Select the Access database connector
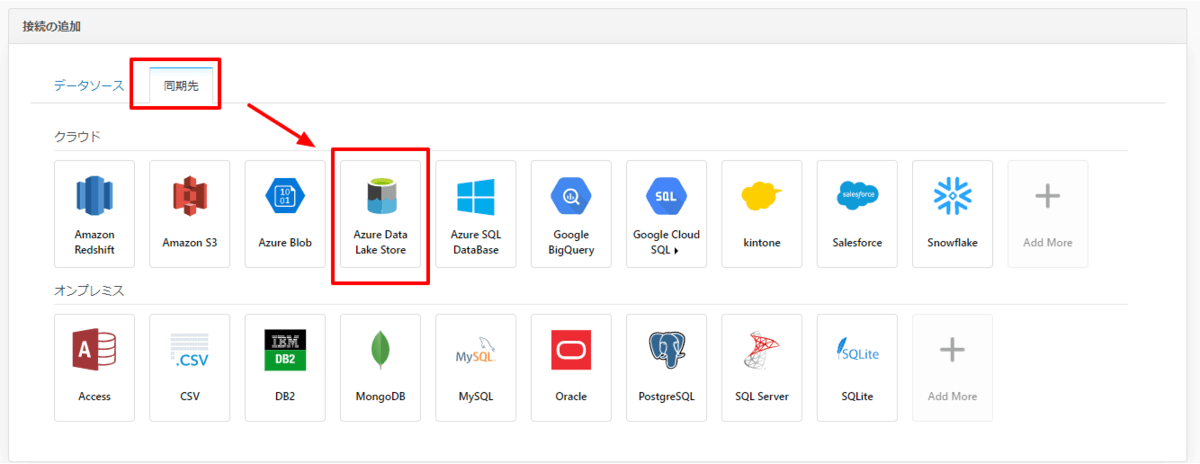The image size is (1200, 464). (94, 368)
